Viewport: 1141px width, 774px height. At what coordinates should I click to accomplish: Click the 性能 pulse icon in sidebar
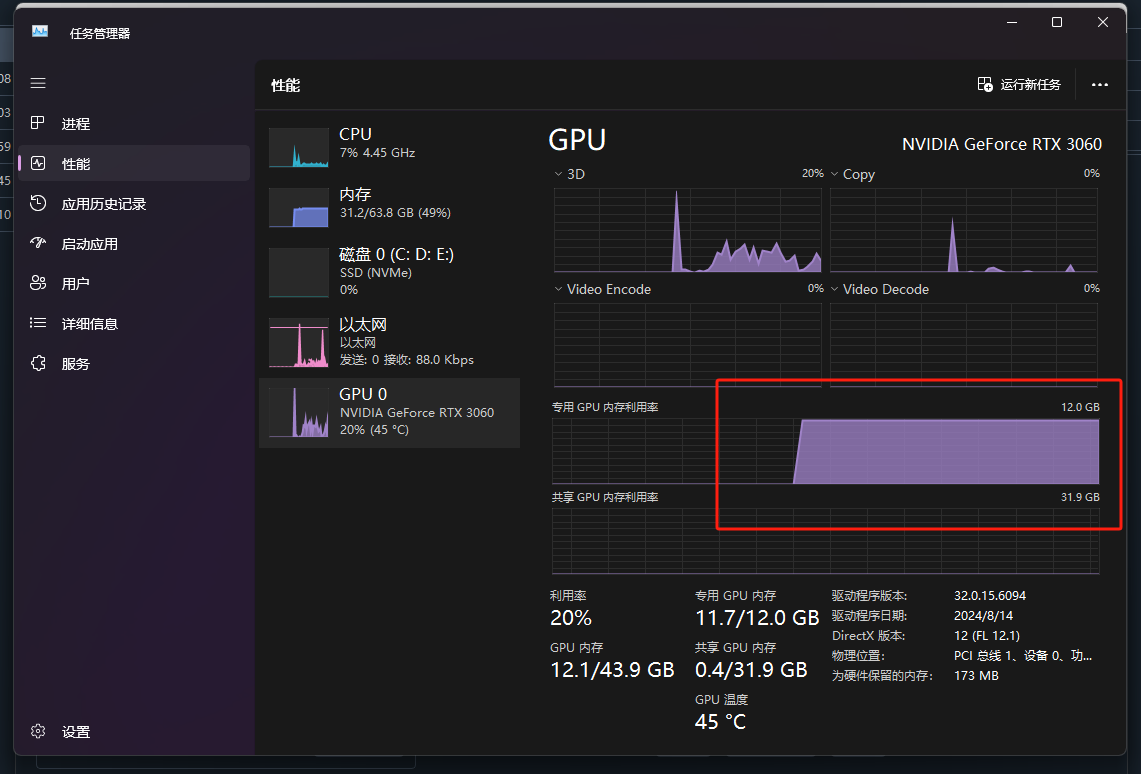38,163
